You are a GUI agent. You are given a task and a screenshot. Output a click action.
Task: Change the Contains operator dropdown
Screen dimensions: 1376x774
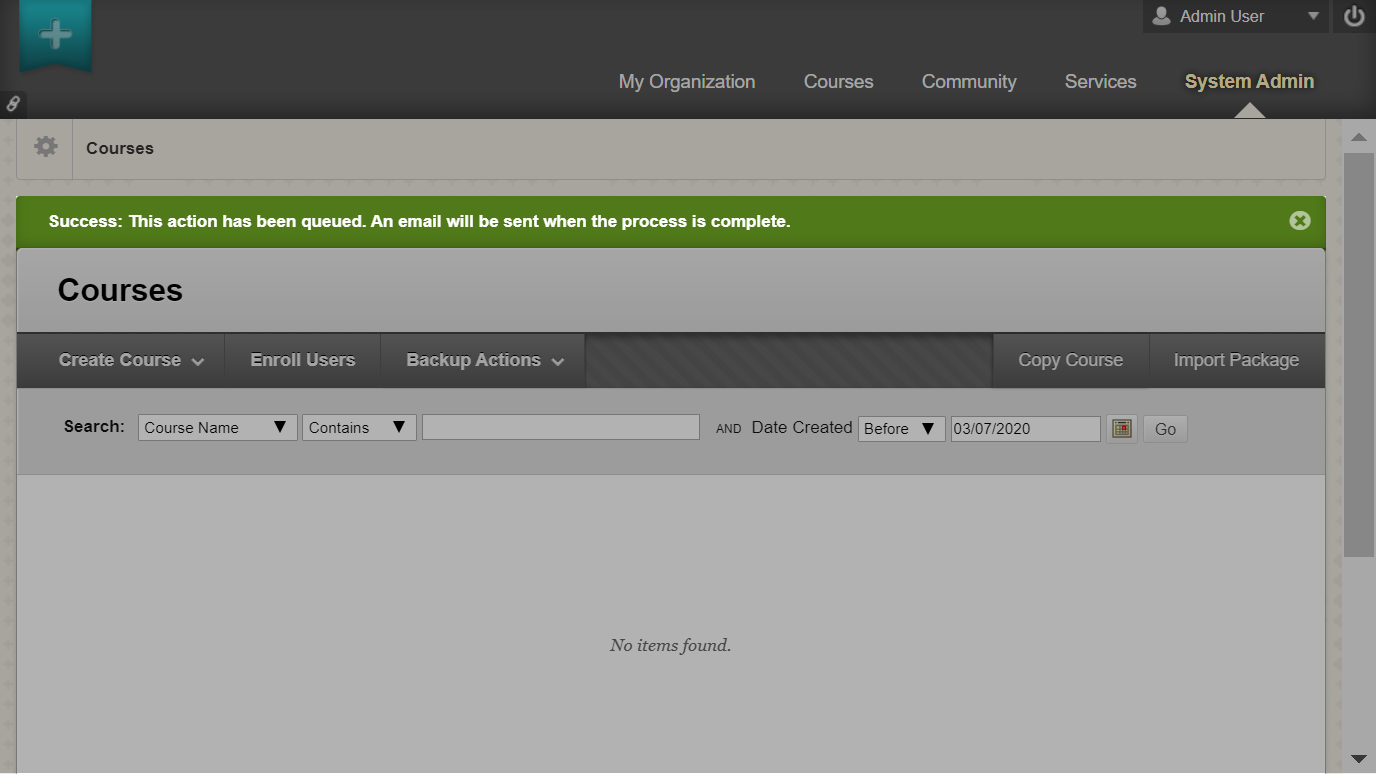pyautogui.click(x=359, y=427)
